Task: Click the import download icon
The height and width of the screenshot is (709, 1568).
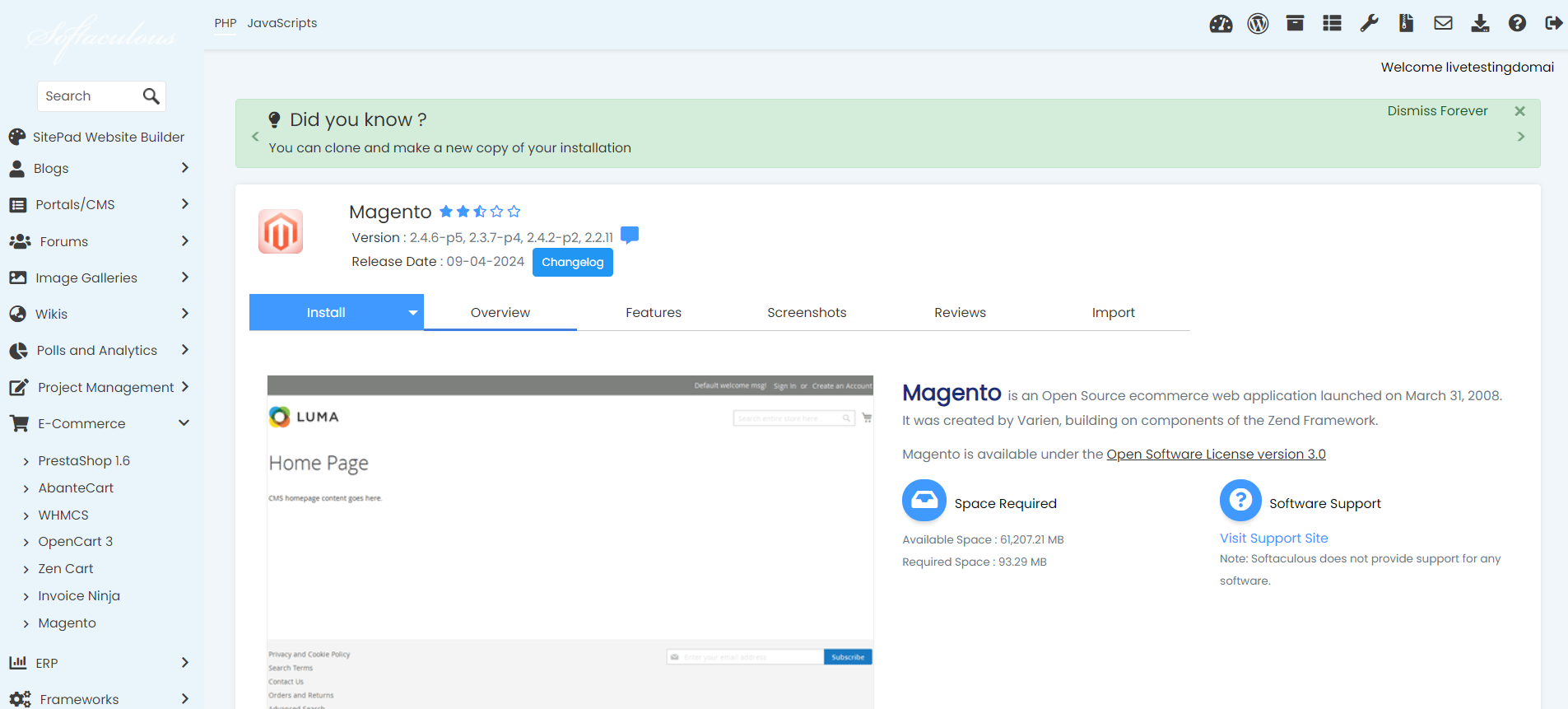Action: pyautogui.click(x=1480, y=23)
